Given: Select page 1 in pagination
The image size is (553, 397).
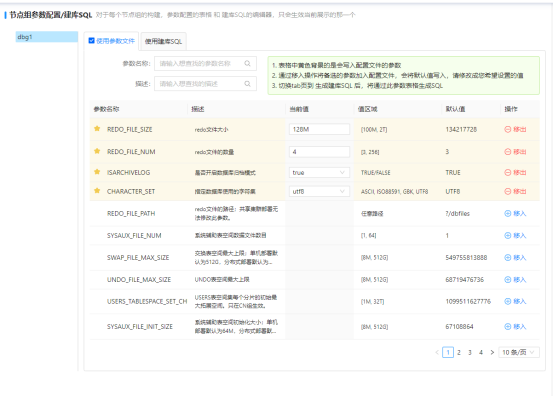Looking at the screenshot, I should coord(448,352).
